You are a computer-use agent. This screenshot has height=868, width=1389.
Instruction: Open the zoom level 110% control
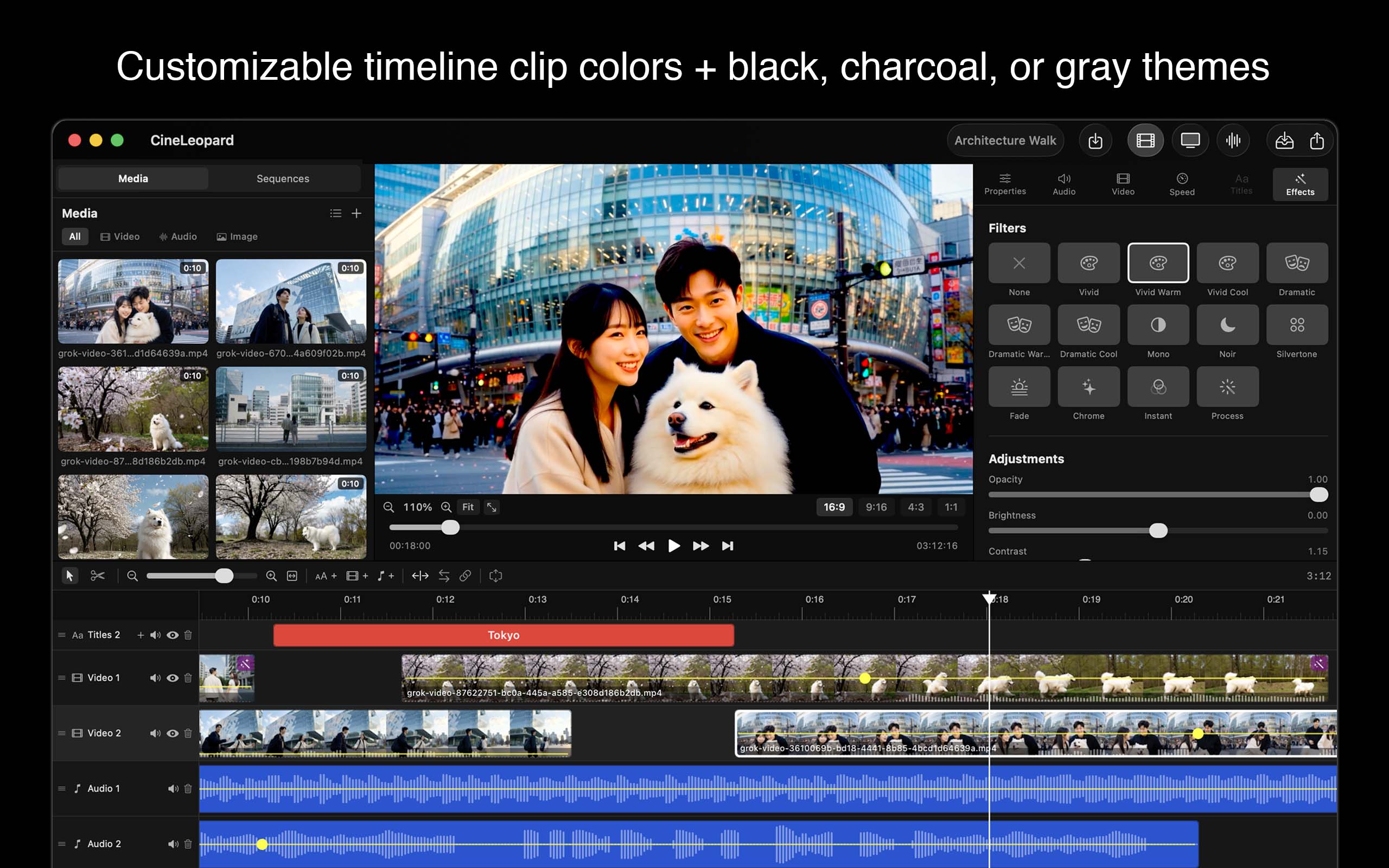point(418,507)
